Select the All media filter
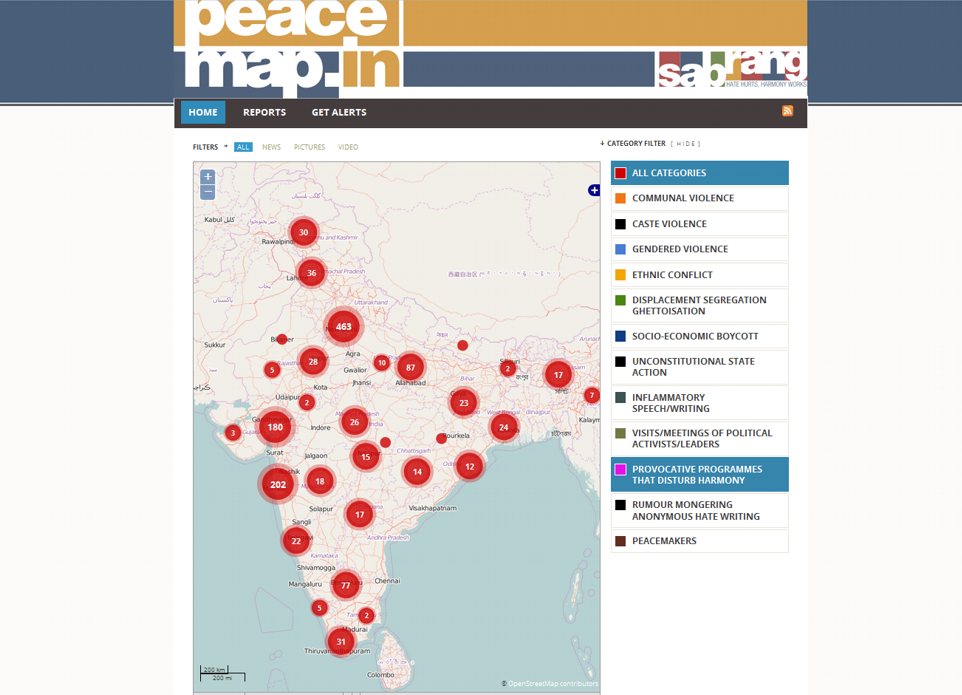962x695 pixels. pos(243,147)
